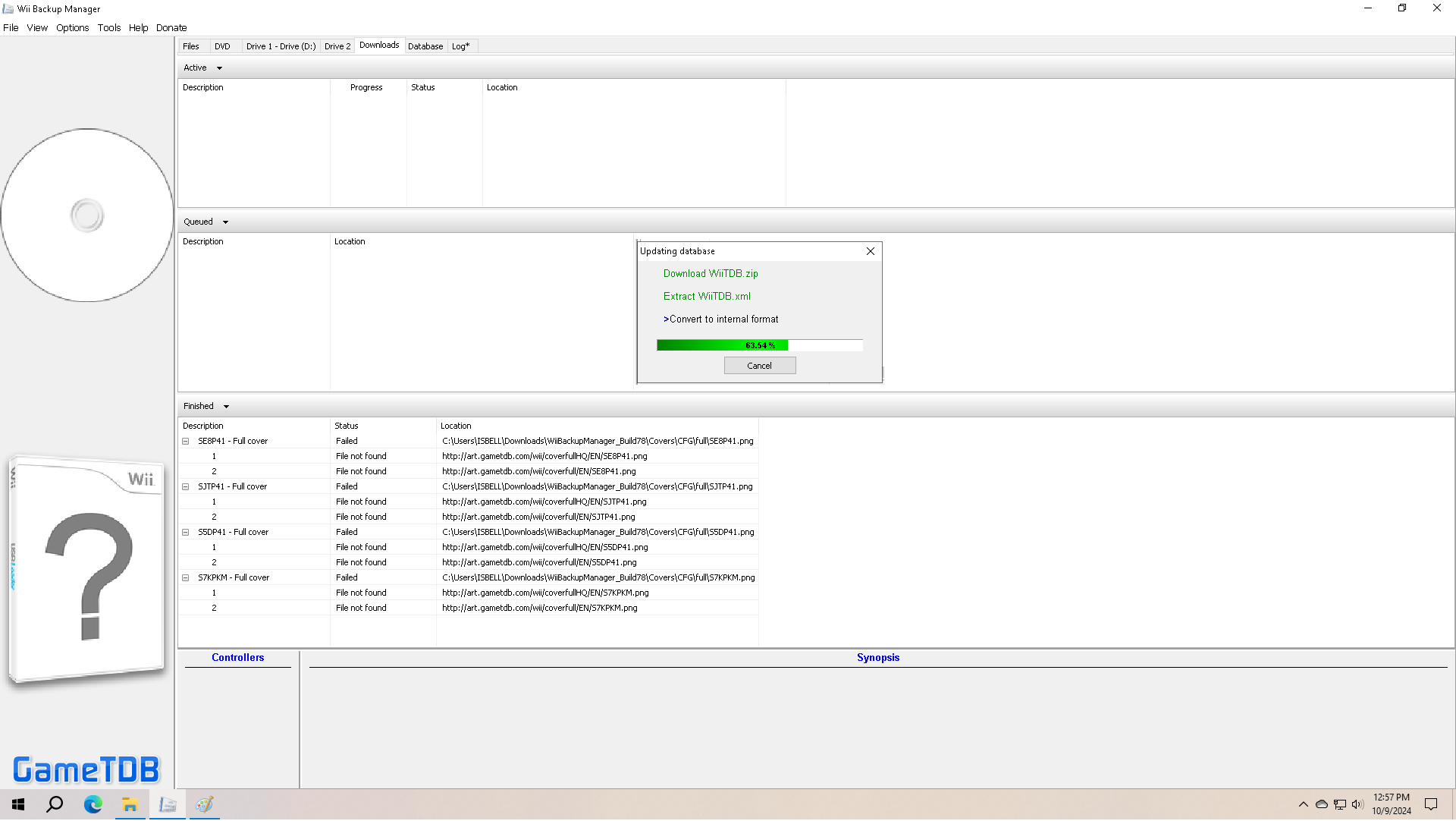Image resolution: width=1456 pixels, height=821 pixels.
Task: Switch to Drive 1 - Drive (D:) tab
Action: [x=281, y=46]
